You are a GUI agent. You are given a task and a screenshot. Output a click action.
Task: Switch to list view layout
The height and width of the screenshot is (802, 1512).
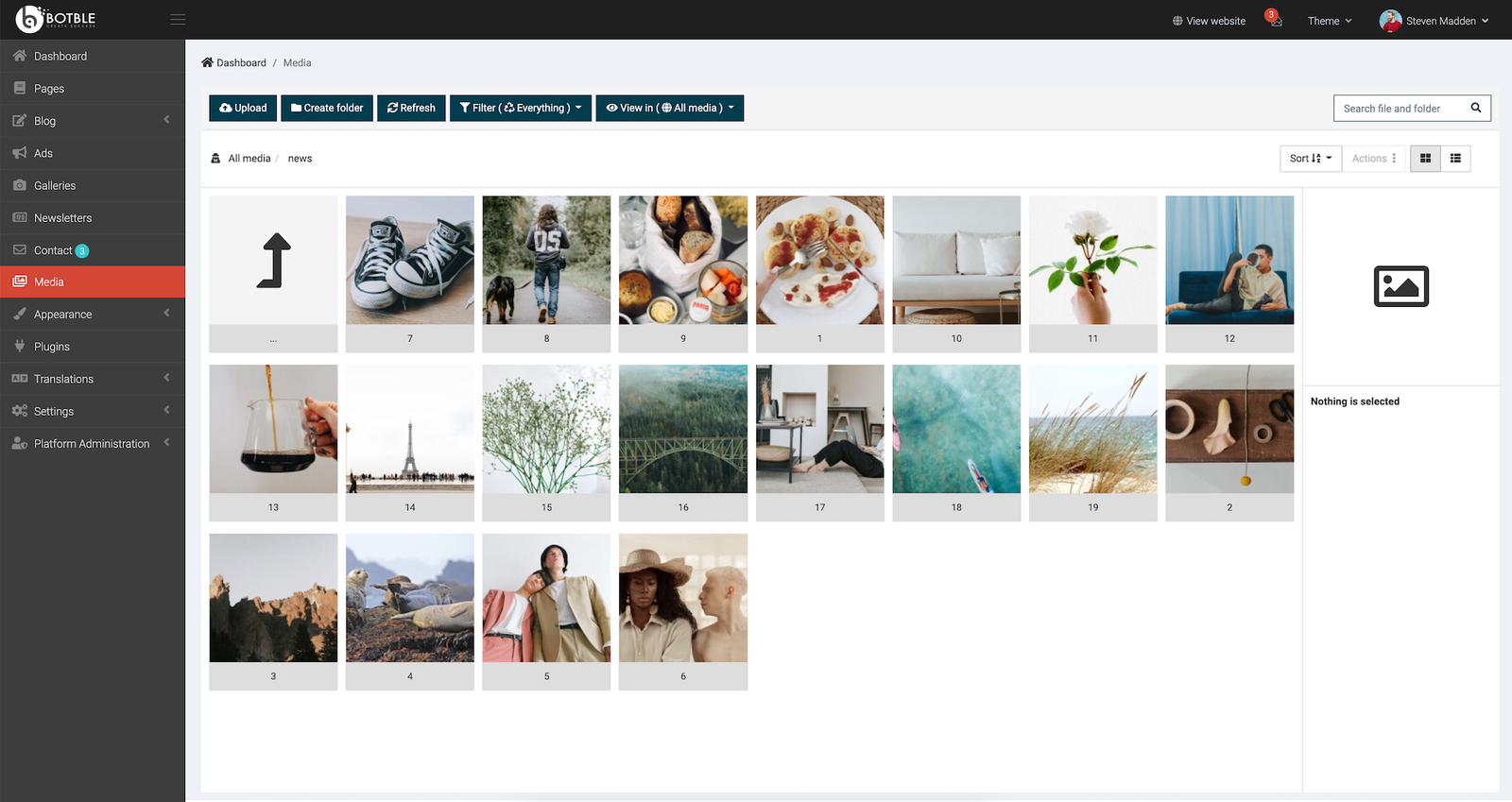(x=1455, y=159)
